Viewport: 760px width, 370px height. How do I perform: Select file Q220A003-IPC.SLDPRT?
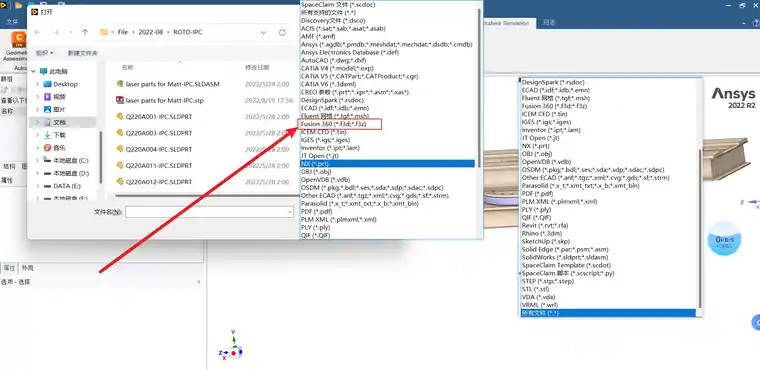tap(159, 133)
